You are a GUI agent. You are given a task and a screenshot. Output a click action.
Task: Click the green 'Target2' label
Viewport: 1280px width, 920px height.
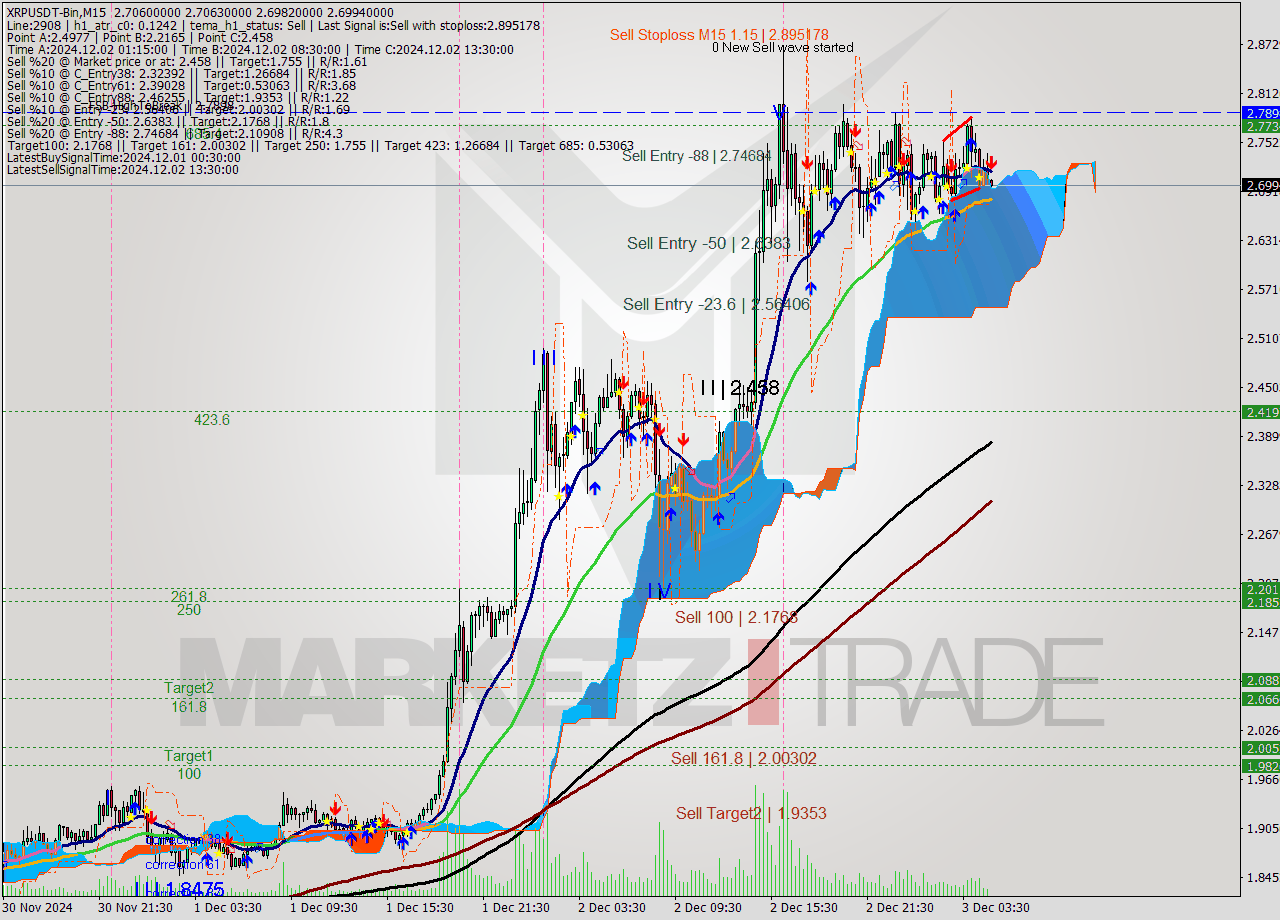point(189,688)
